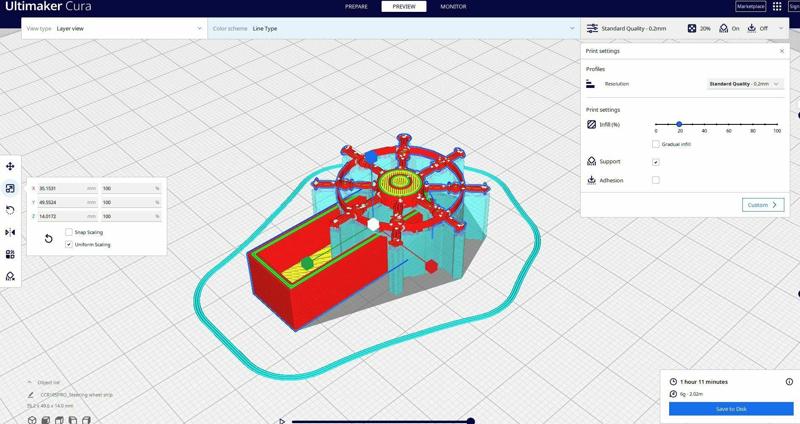Image resolution: width=800 pixels, height=424 pixels.
Task: Select the Move tool
Action: click(10, 166)
